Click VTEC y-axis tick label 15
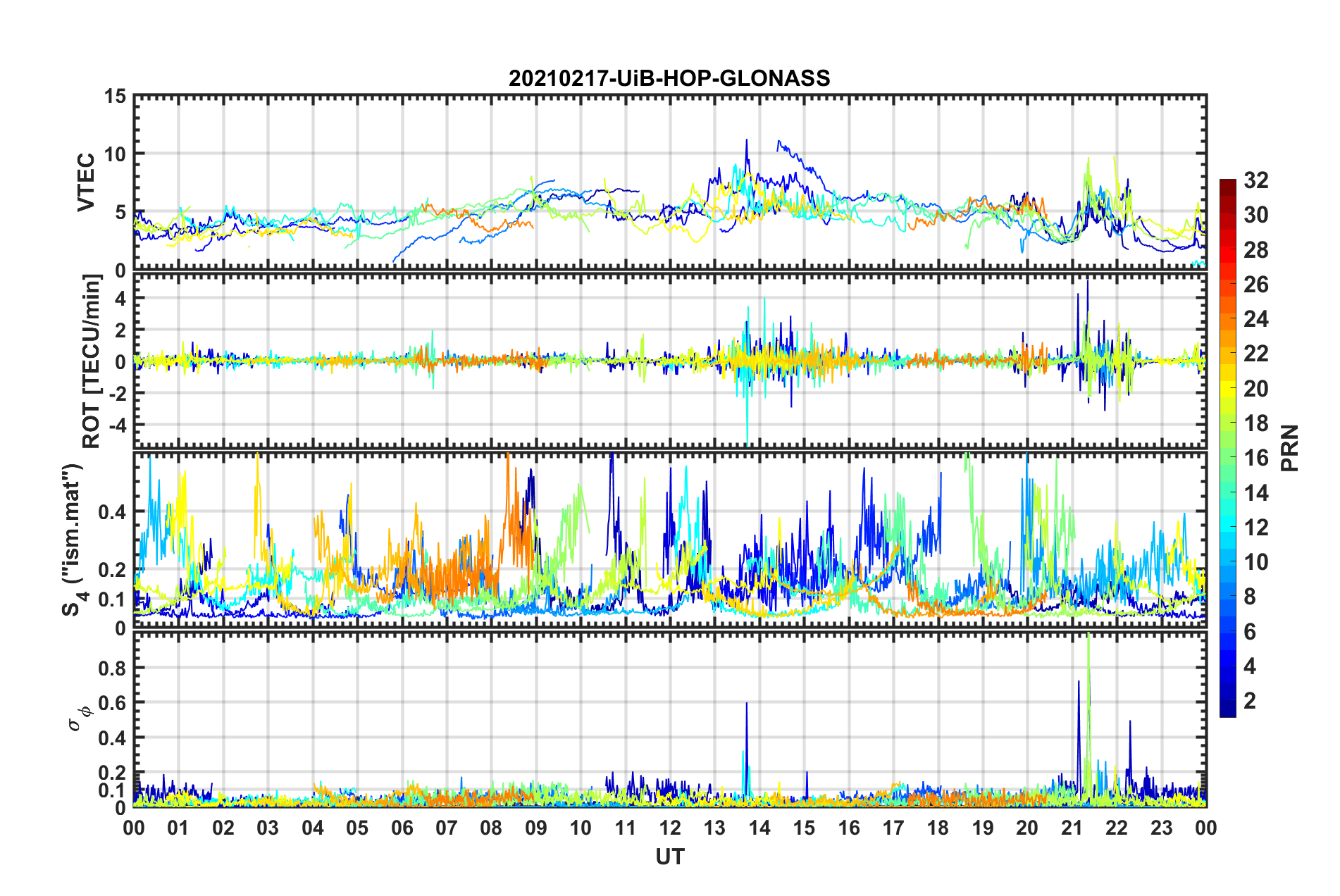This screenshot has width=1340, height=896. pyautogui.click(x=114, y=97)
